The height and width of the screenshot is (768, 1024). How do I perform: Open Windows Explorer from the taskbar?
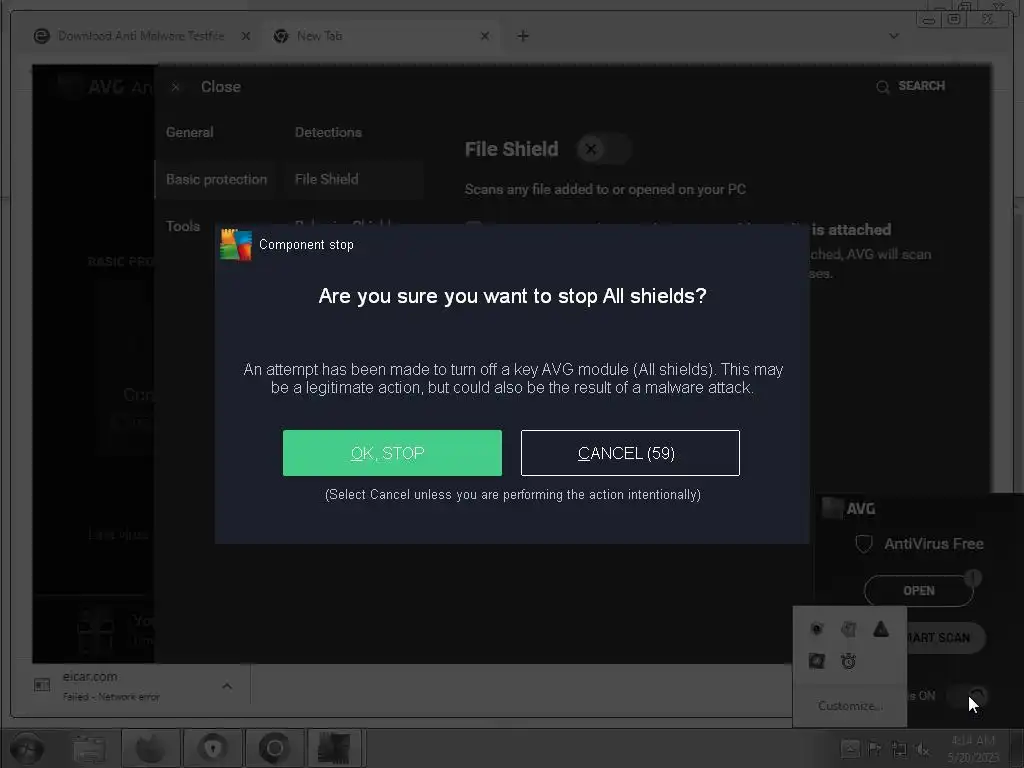coord(89,748)
